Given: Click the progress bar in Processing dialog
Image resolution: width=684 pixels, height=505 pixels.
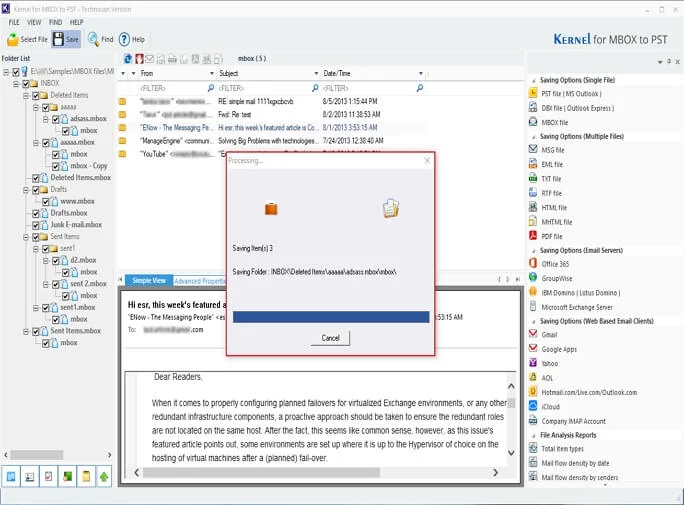Looking at the screenshot, I should coord(331,317).
